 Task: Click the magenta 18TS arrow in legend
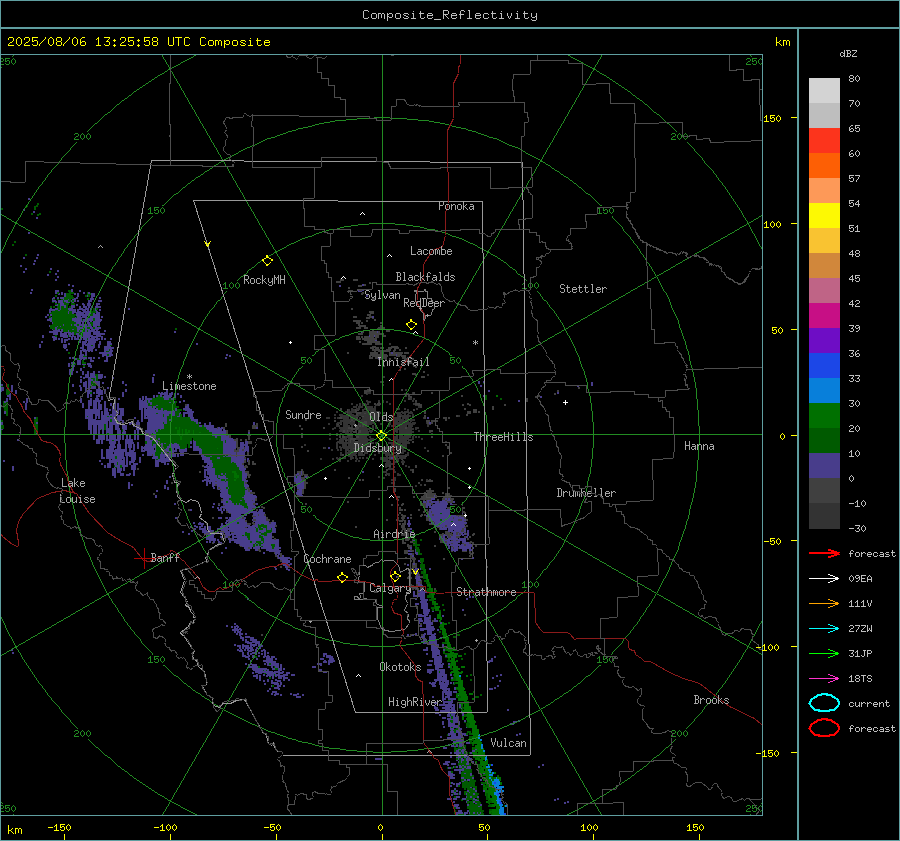[824, 679]
